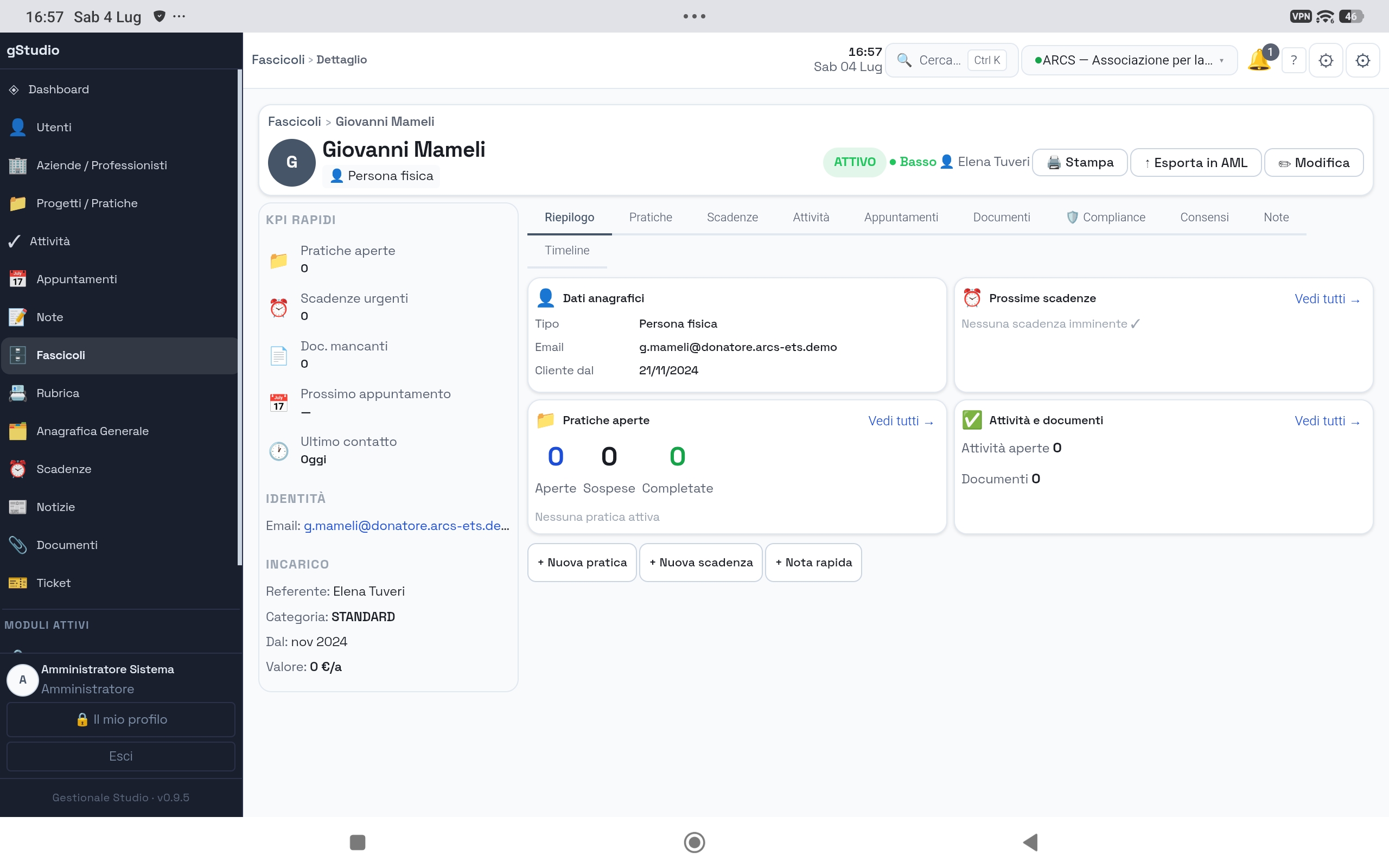Click Scadenze urgenti KPI clock icon
Viewport: 1389px width, 868px height.
tap(279, 308)
